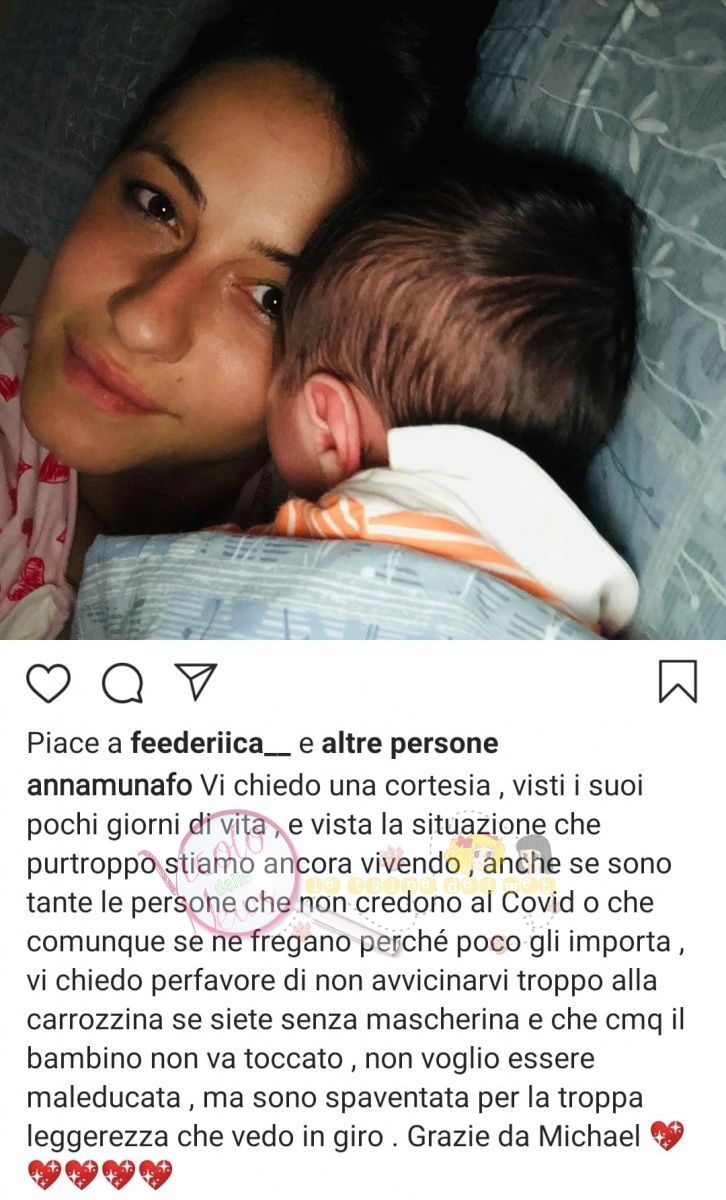Image resolution: width=726 pixels, height=1200 pixels.
Task: Like the post with the heart icon
Action: pyautogui.click(x=48, y=683)
